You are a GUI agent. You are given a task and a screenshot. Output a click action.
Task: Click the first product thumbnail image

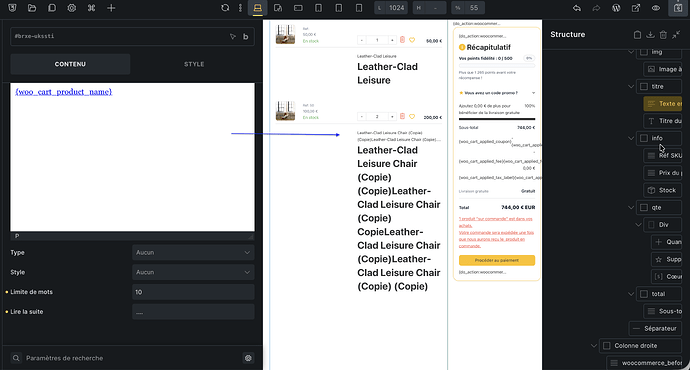[285, 34]
